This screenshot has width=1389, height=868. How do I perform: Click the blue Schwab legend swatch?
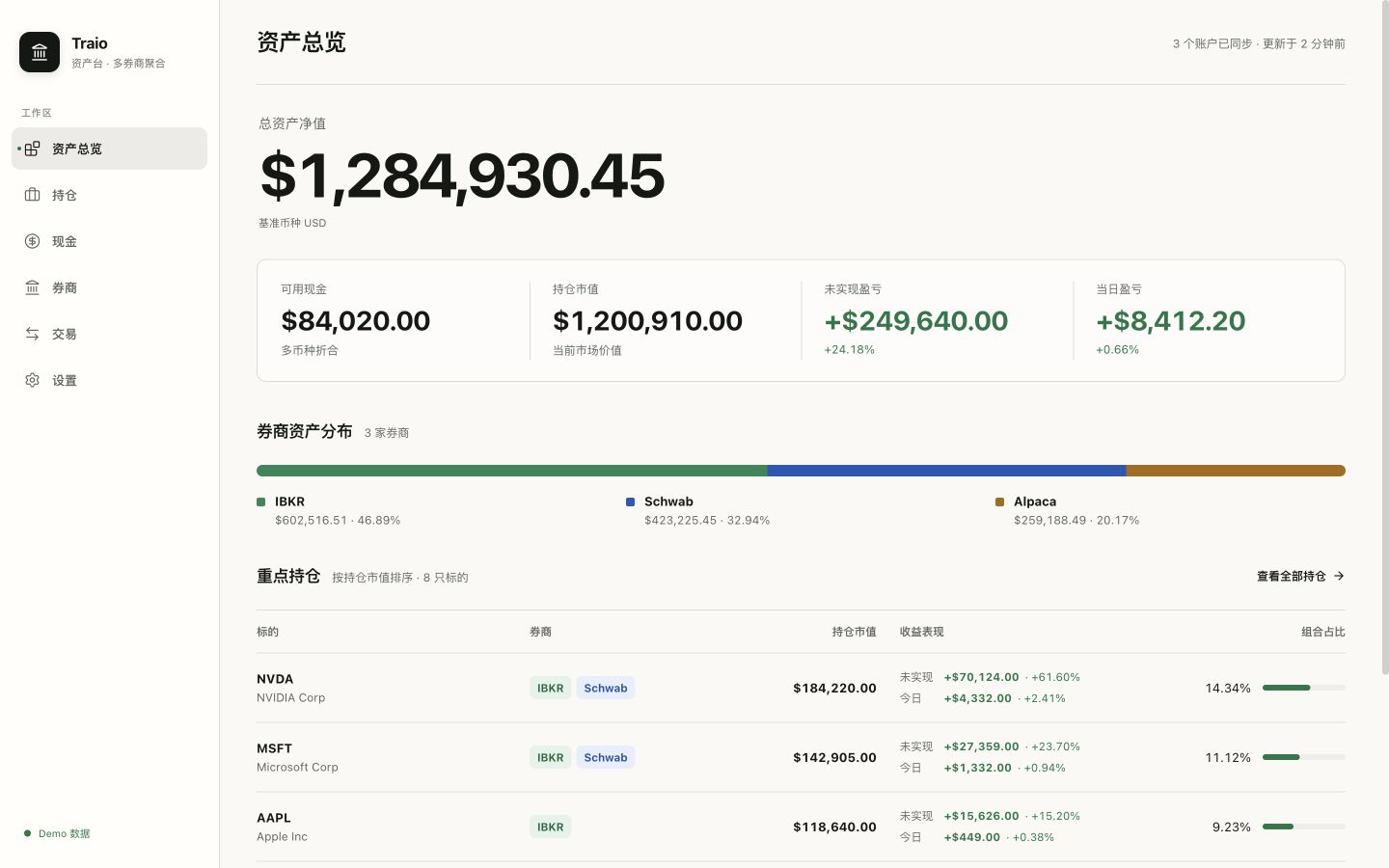coord(630,502)
